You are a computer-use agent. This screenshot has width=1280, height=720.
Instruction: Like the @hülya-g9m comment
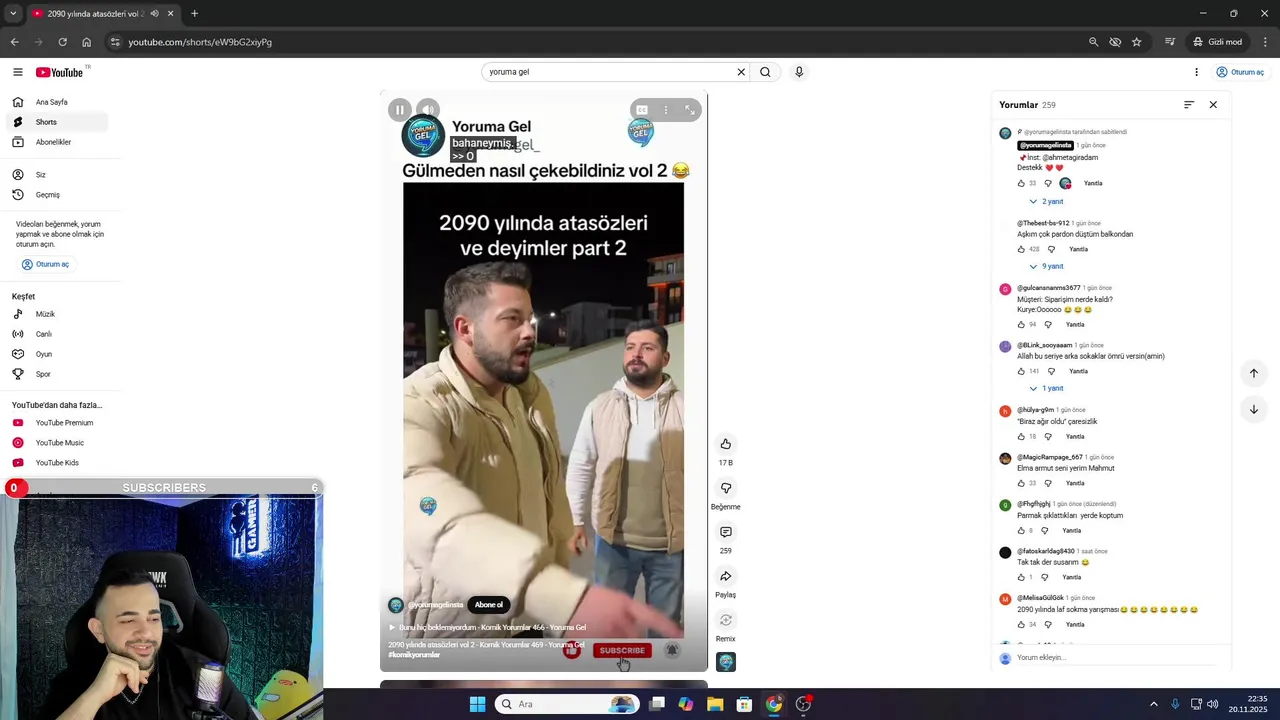[1021, 437]
